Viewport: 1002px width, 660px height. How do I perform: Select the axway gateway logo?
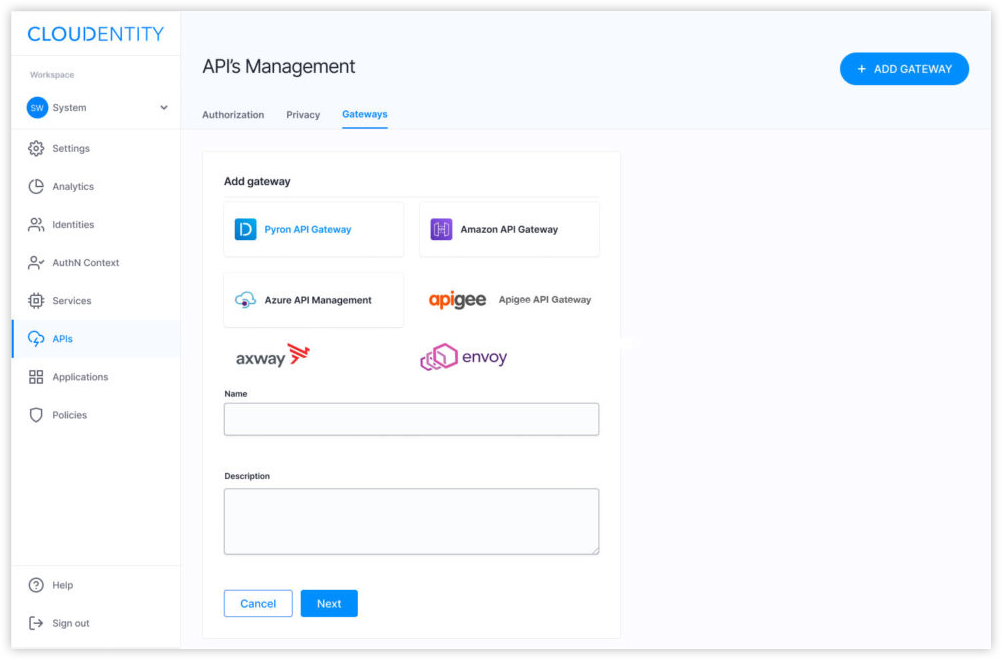tap(273, 357)
